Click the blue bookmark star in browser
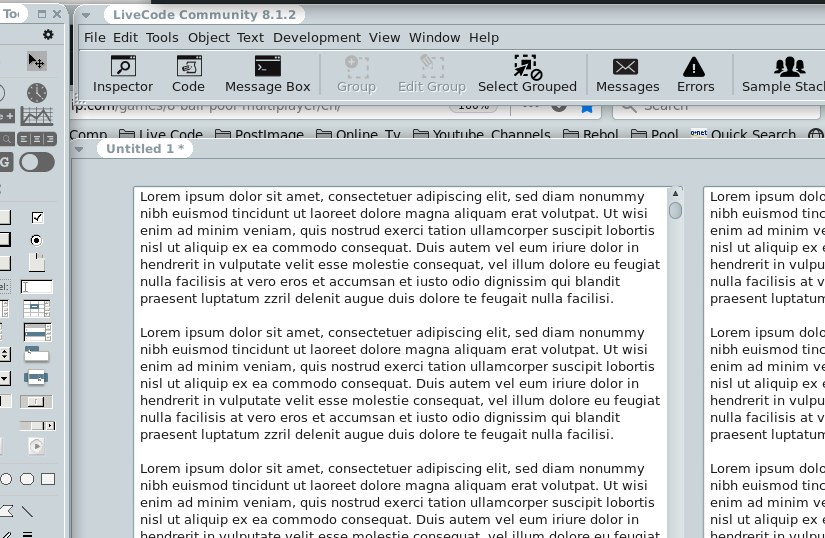This screenshot has width=825, height=538. 587,108
